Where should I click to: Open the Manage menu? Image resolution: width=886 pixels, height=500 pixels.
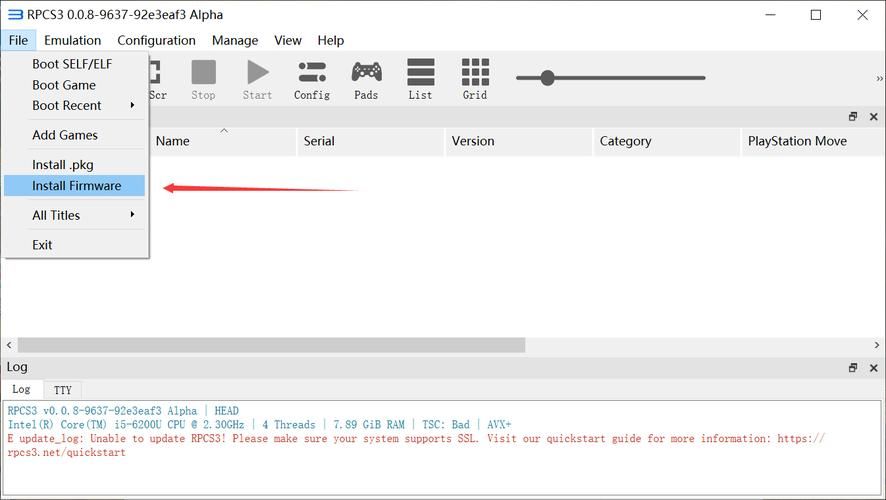click(235, 40)
